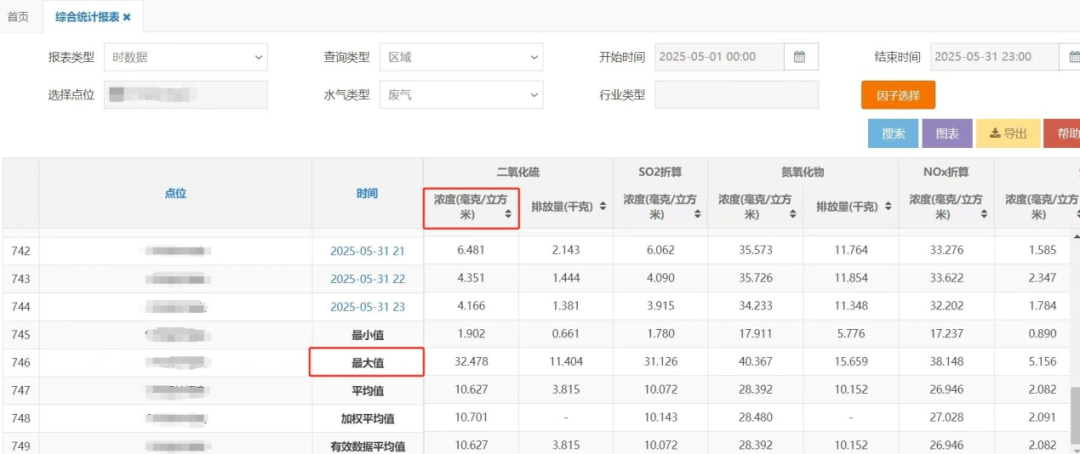Sort by 二氧化硫 浓度 column sort arrows
The height and width of the screenshot is (454, 1080).
508,214
